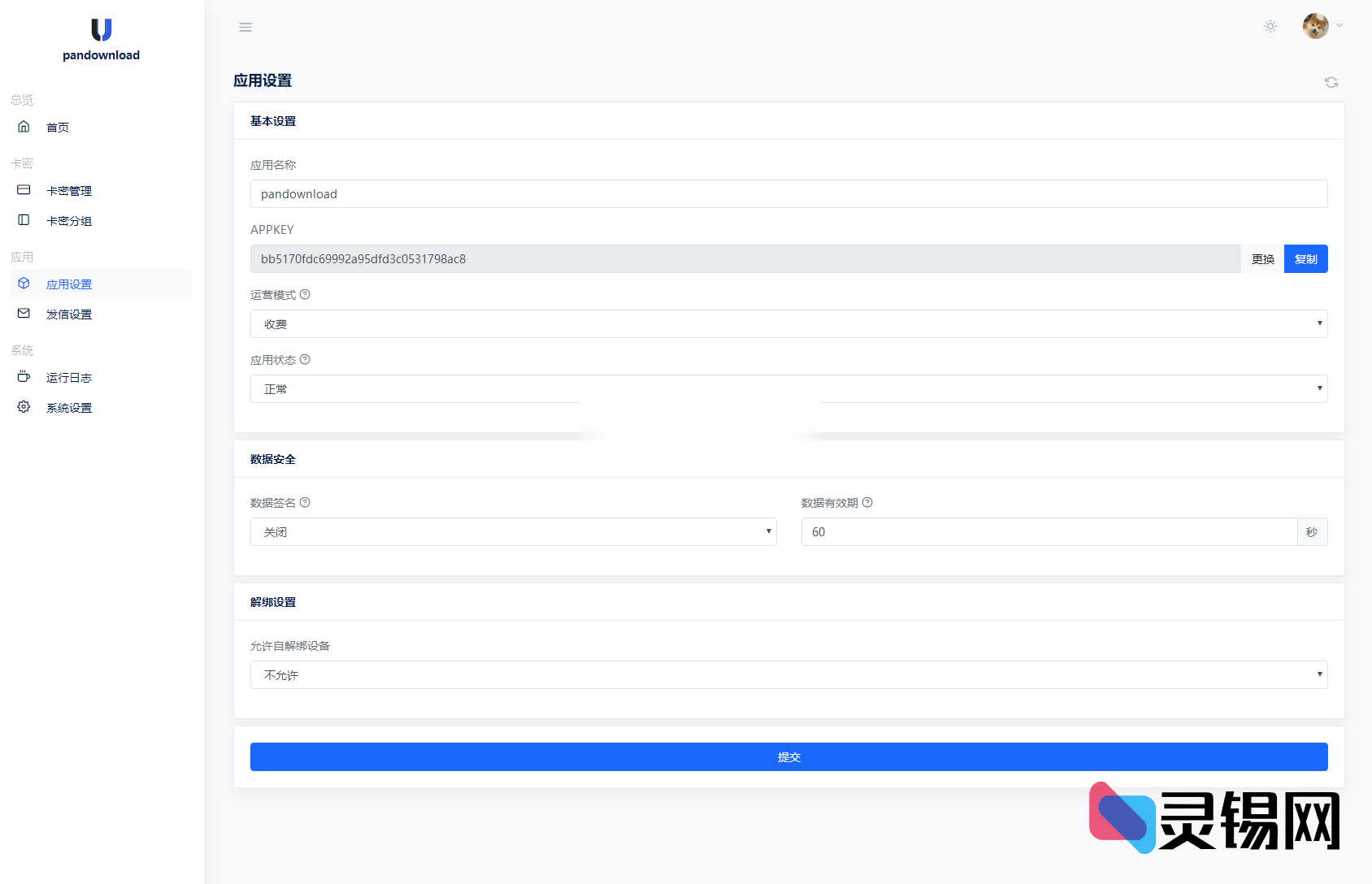Click the 数据有效期 help icon
Viewport: 1372px width, 884px height.
(867, 503)
